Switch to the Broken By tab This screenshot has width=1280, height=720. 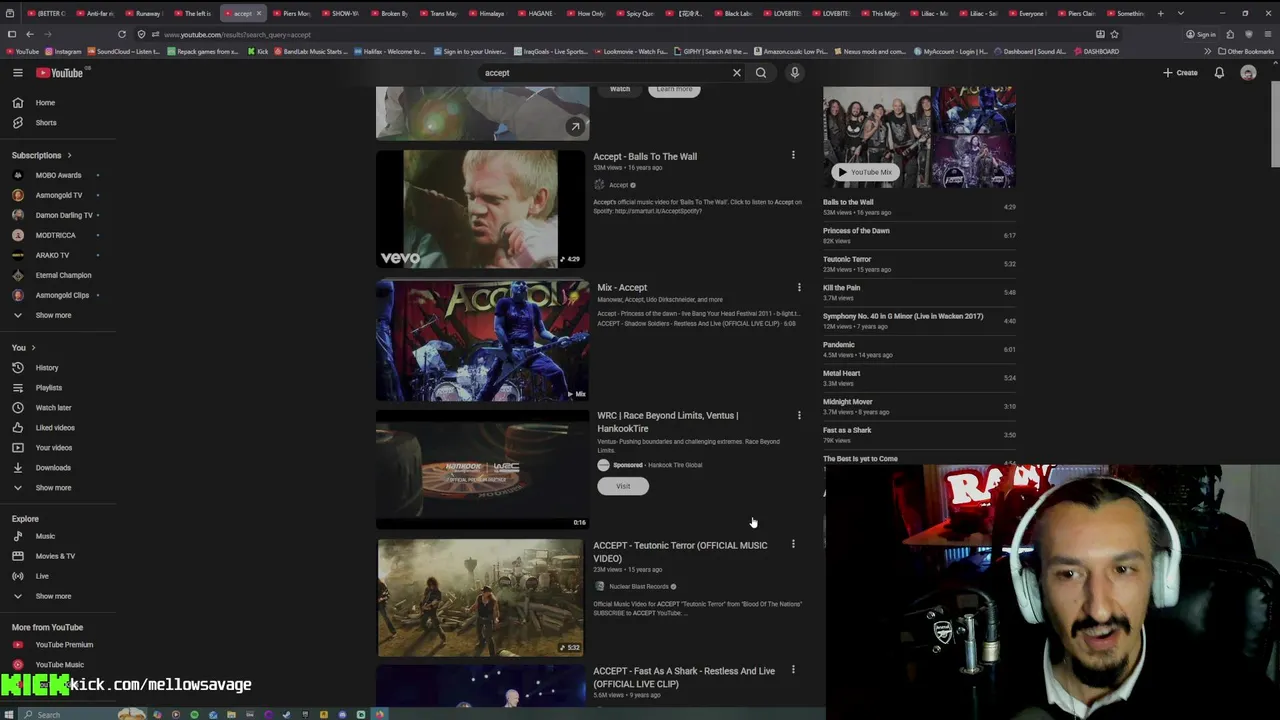click(x=390, y=13)
